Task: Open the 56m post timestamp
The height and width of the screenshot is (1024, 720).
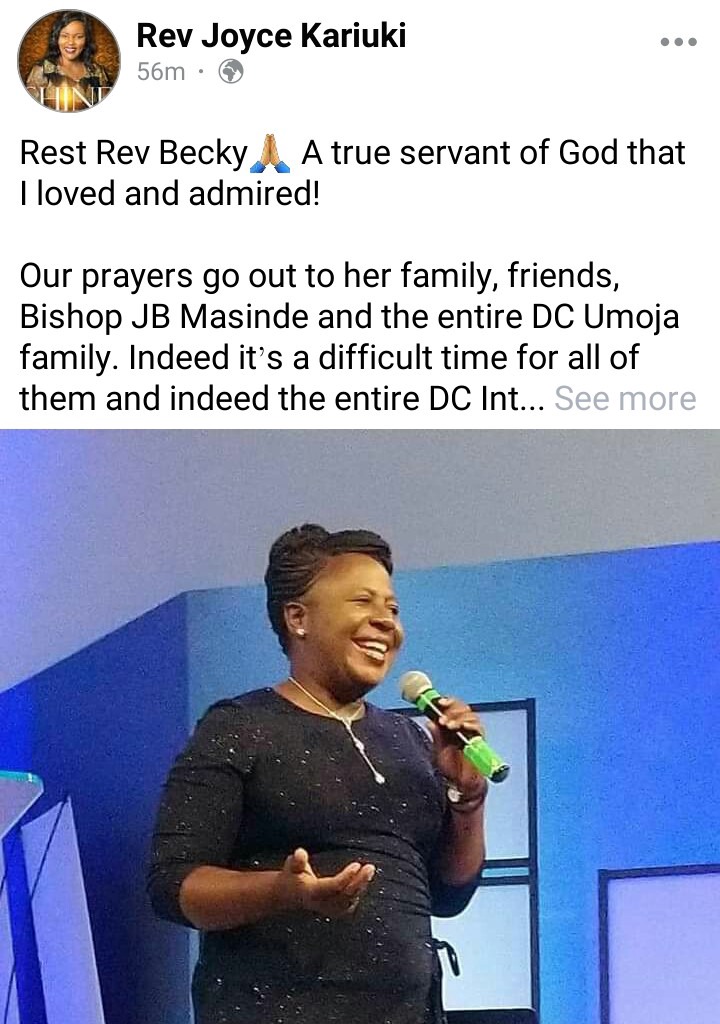Action: (x=161, y=71)
